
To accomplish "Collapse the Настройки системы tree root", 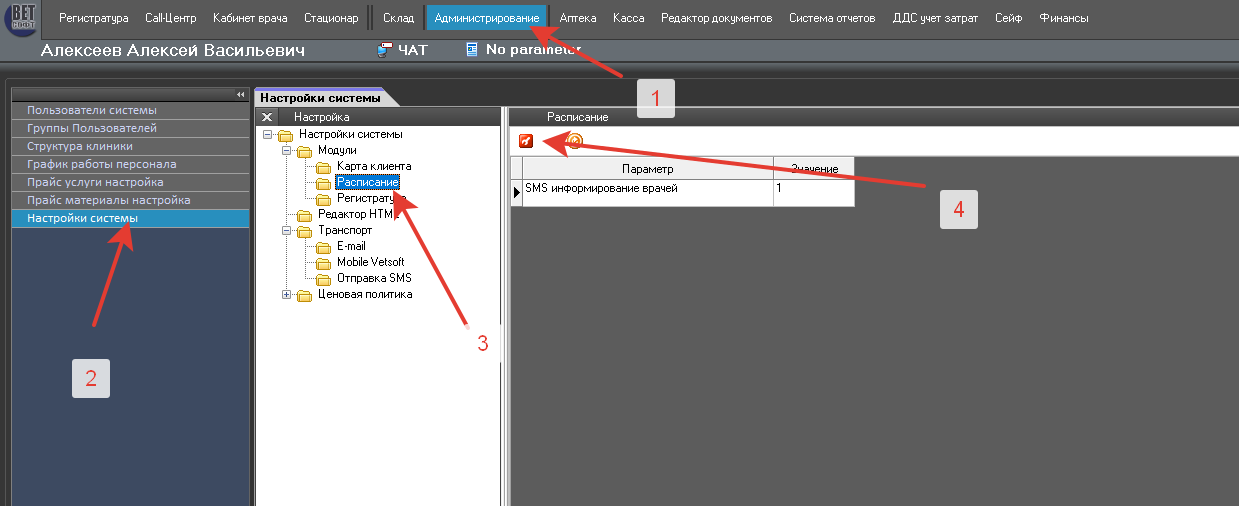I will pos(268,135).
